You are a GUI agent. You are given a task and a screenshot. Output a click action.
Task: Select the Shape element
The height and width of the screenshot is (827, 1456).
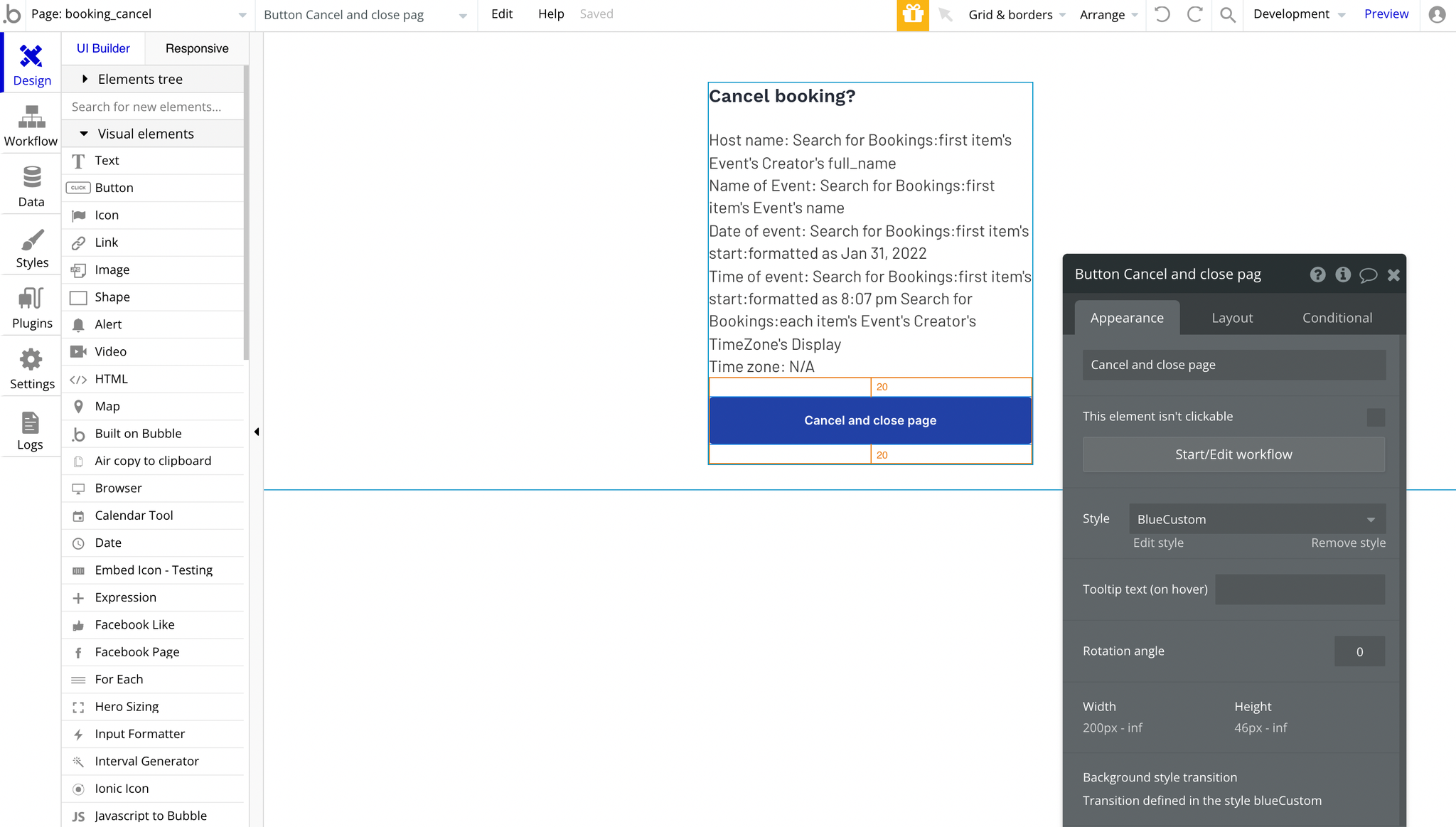tap(153, 297)
